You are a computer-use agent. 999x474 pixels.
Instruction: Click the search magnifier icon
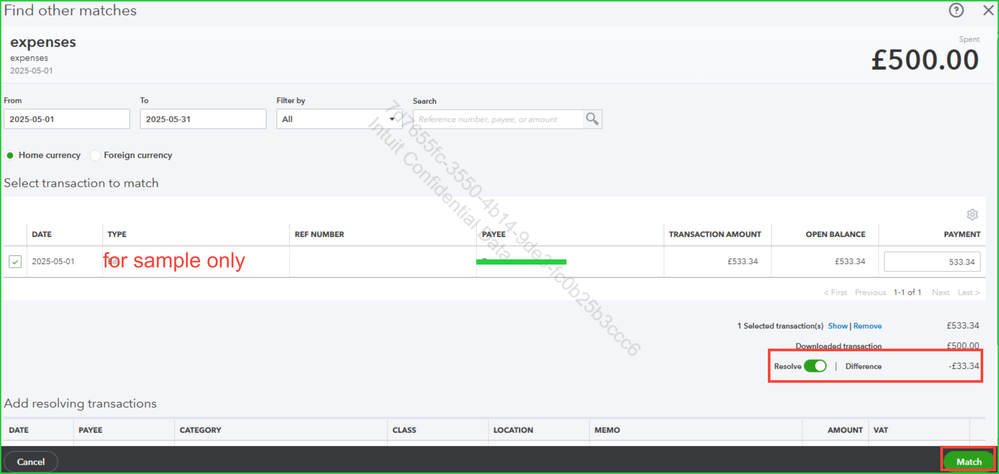click(x=593, y=119)
